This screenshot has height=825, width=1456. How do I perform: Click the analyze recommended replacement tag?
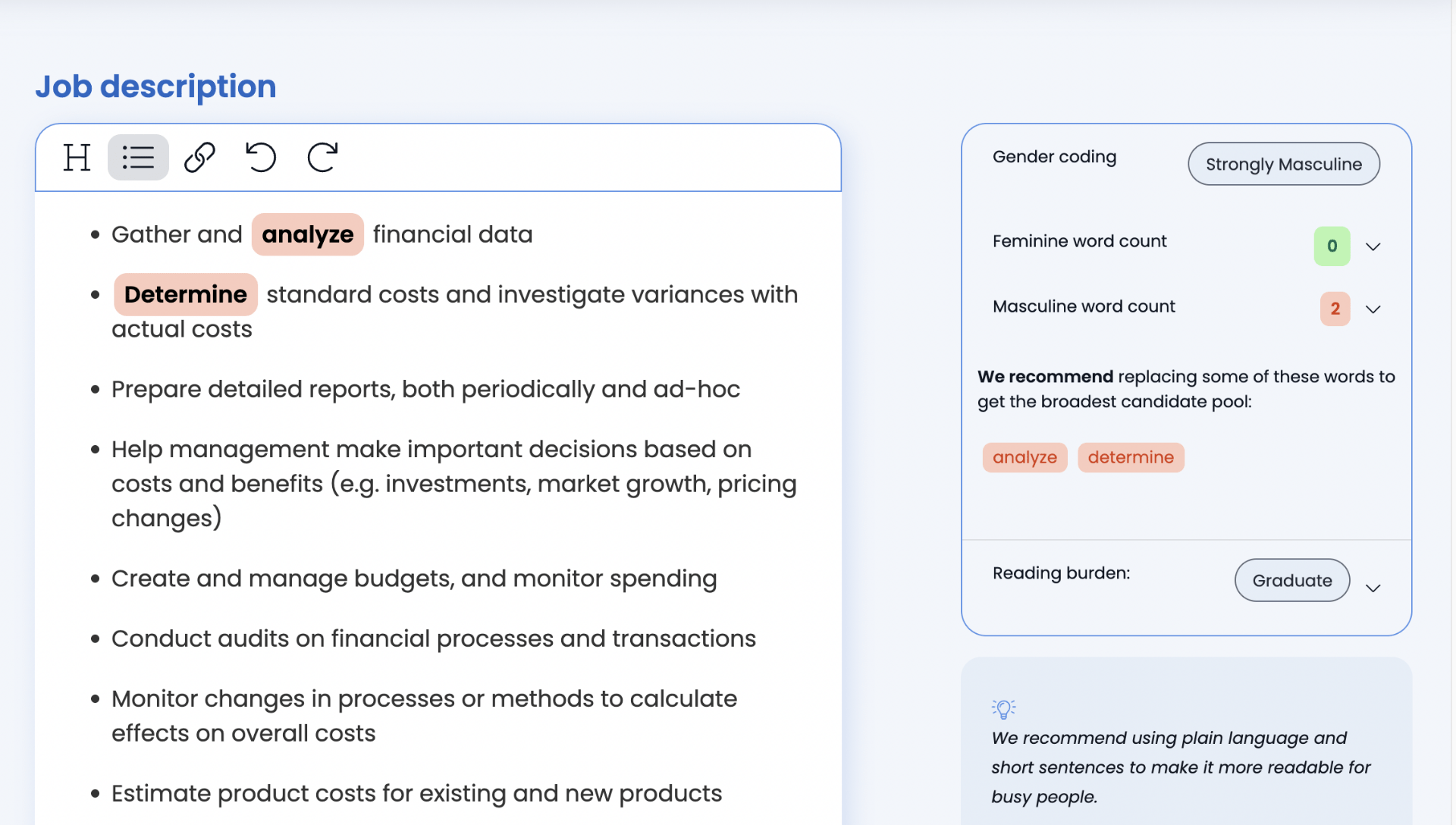click(1023, 457)
